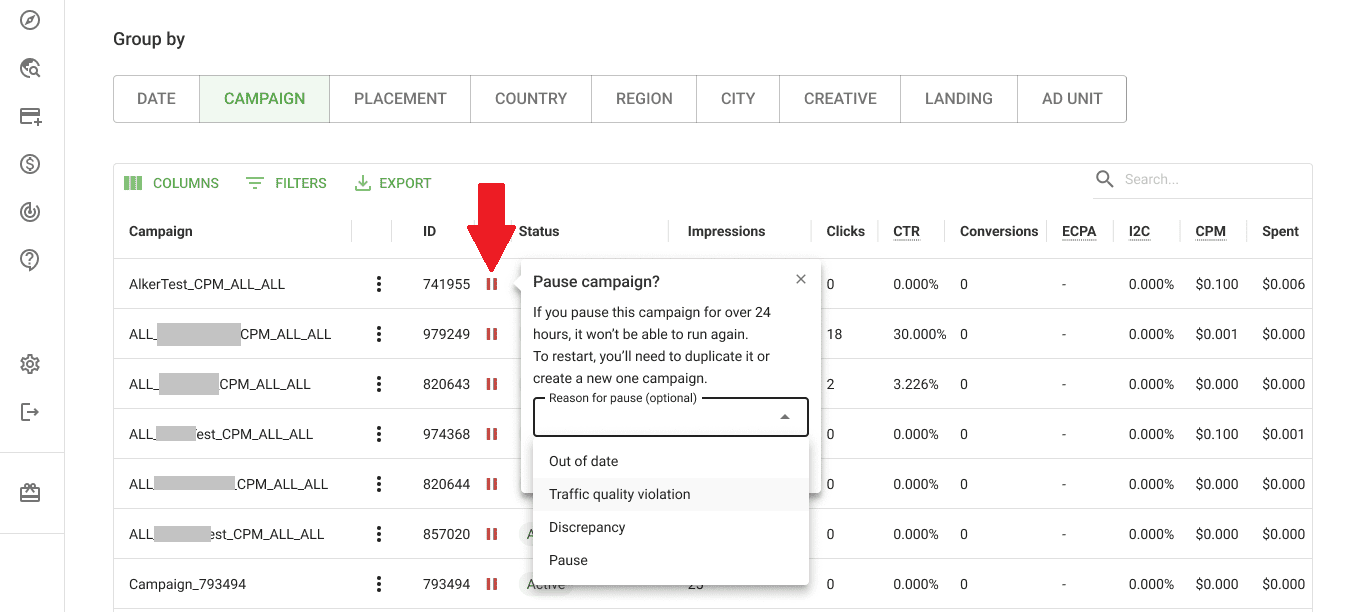Image resolution: width=1358 pixels, height=612 pixels.
Task: Toggle pause for campaign 979249
Action: coord(492,334)
